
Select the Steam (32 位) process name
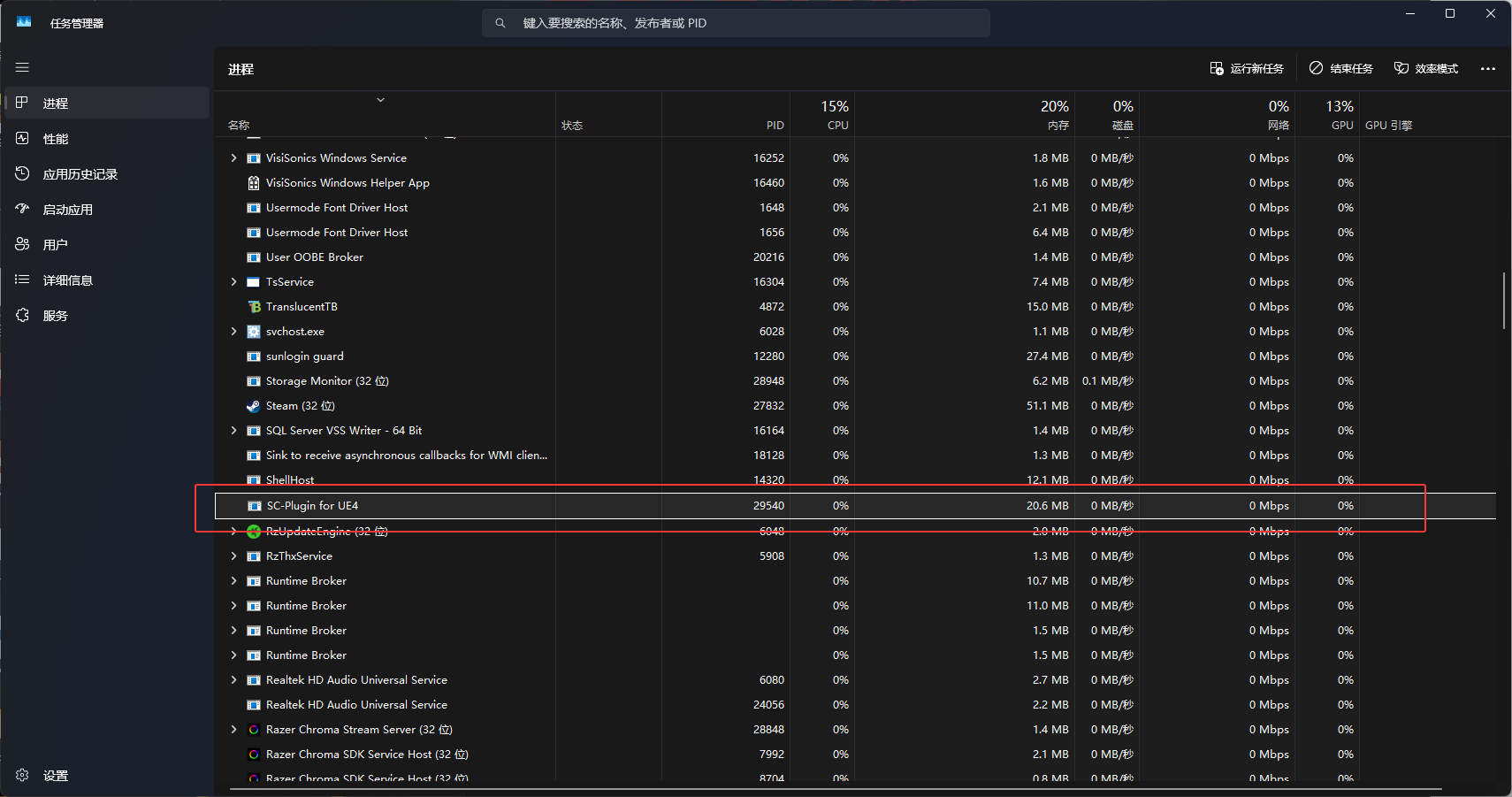coord(301,406)
